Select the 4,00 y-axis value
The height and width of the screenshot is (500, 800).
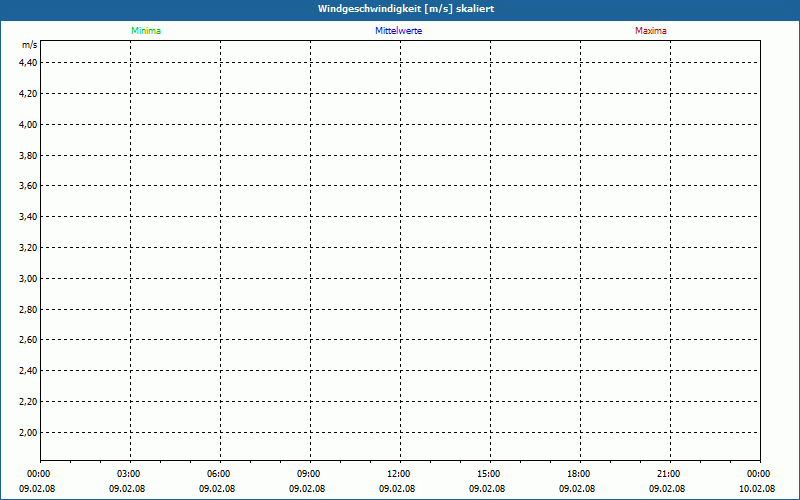28,124
